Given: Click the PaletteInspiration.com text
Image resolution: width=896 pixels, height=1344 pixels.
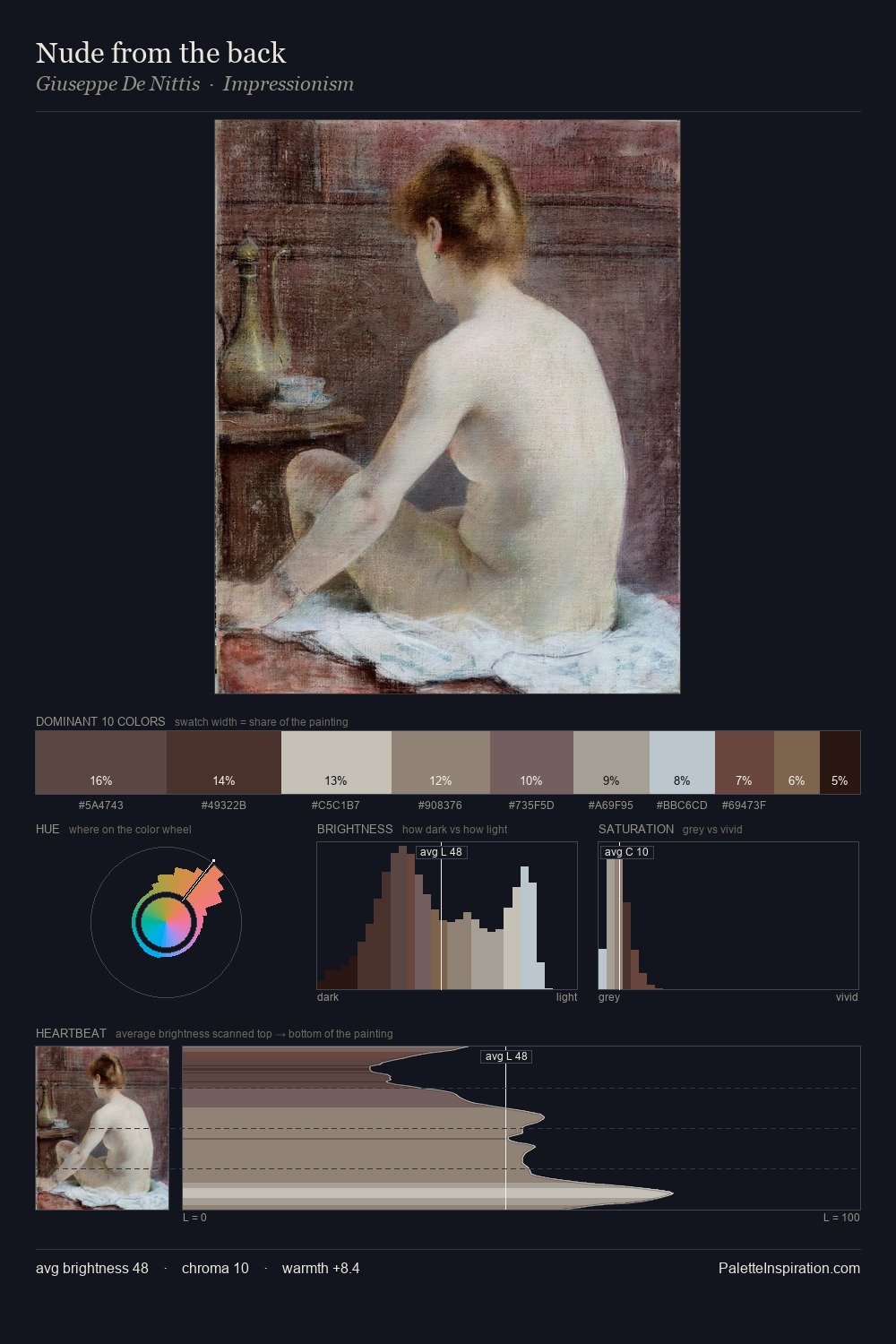Looking at the screenshot, I should [x=789, y=1268].
